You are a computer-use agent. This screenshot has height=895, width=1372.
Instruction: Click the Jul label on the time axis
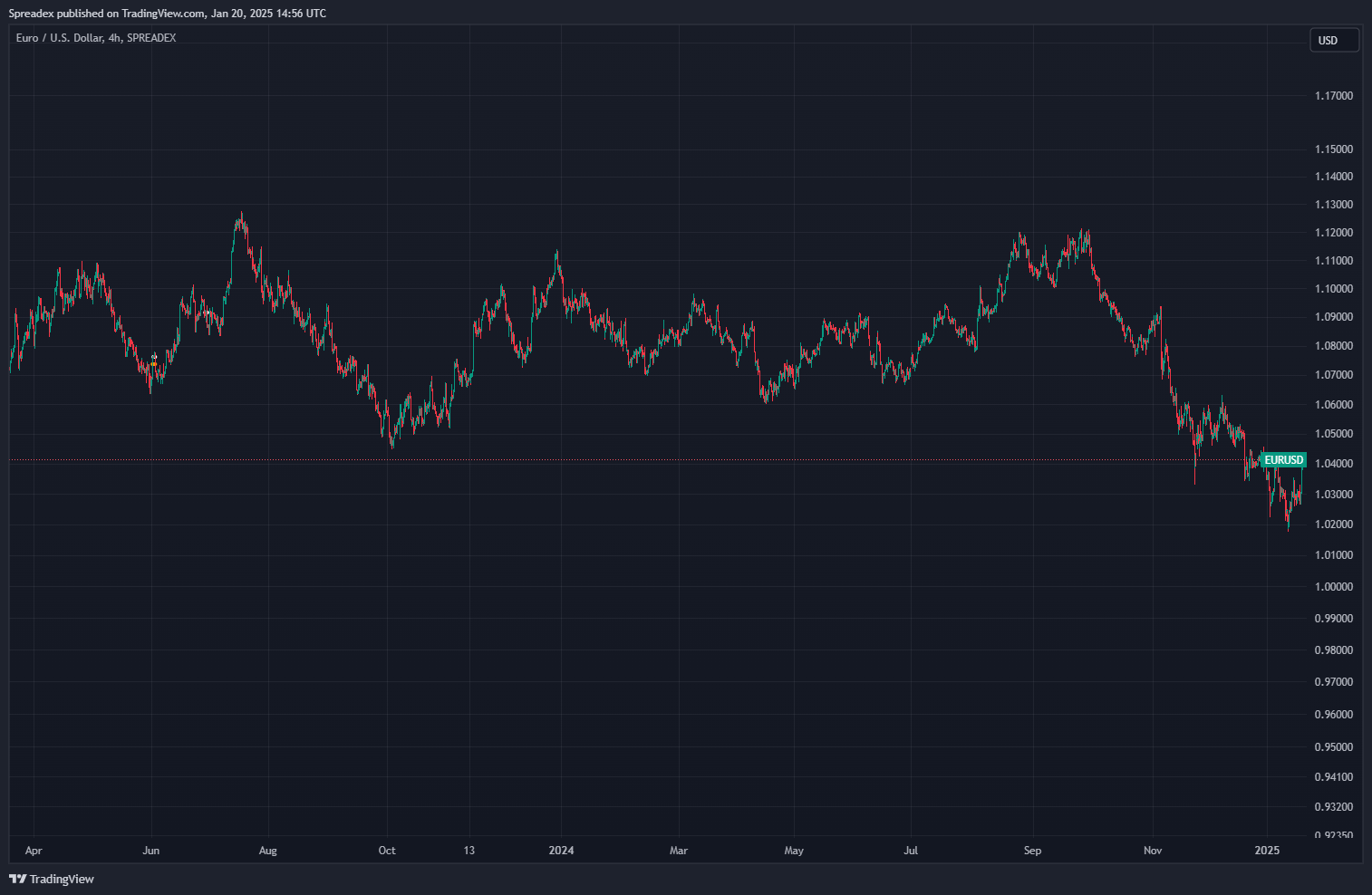(x=911, y=851)
